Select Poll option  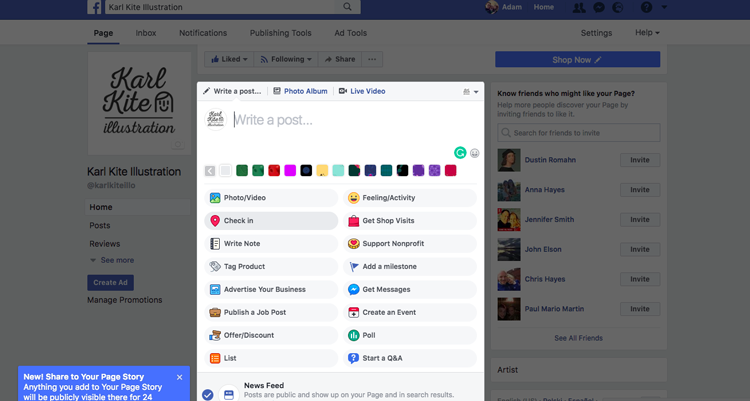point(410,335)
